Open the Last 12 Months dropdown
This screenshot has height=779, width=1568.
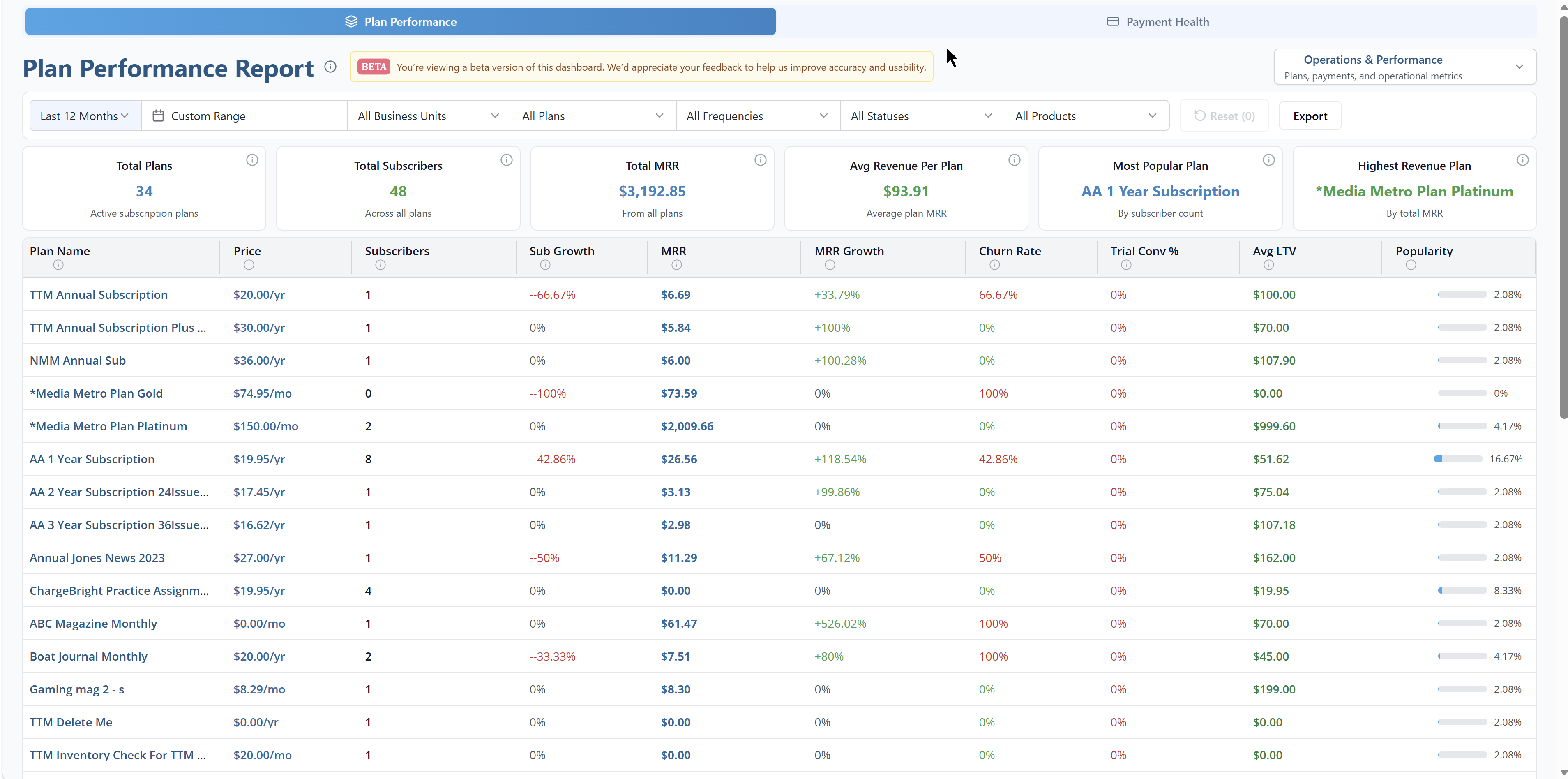pyautogui.click(x=85, y=116)
